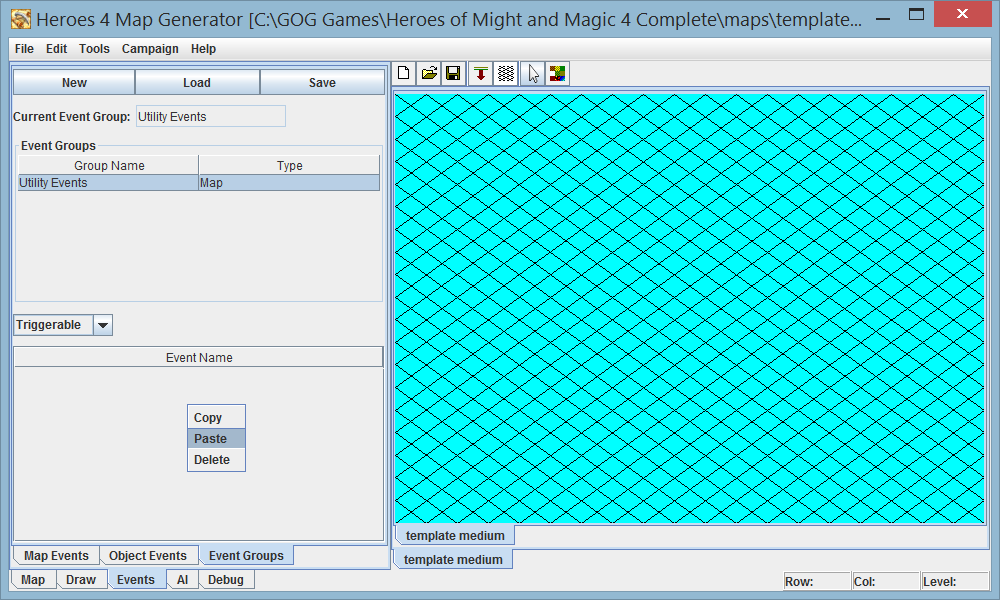
Task: Expand the Triggerable dropdown arrow
Action: pos(103,325)
